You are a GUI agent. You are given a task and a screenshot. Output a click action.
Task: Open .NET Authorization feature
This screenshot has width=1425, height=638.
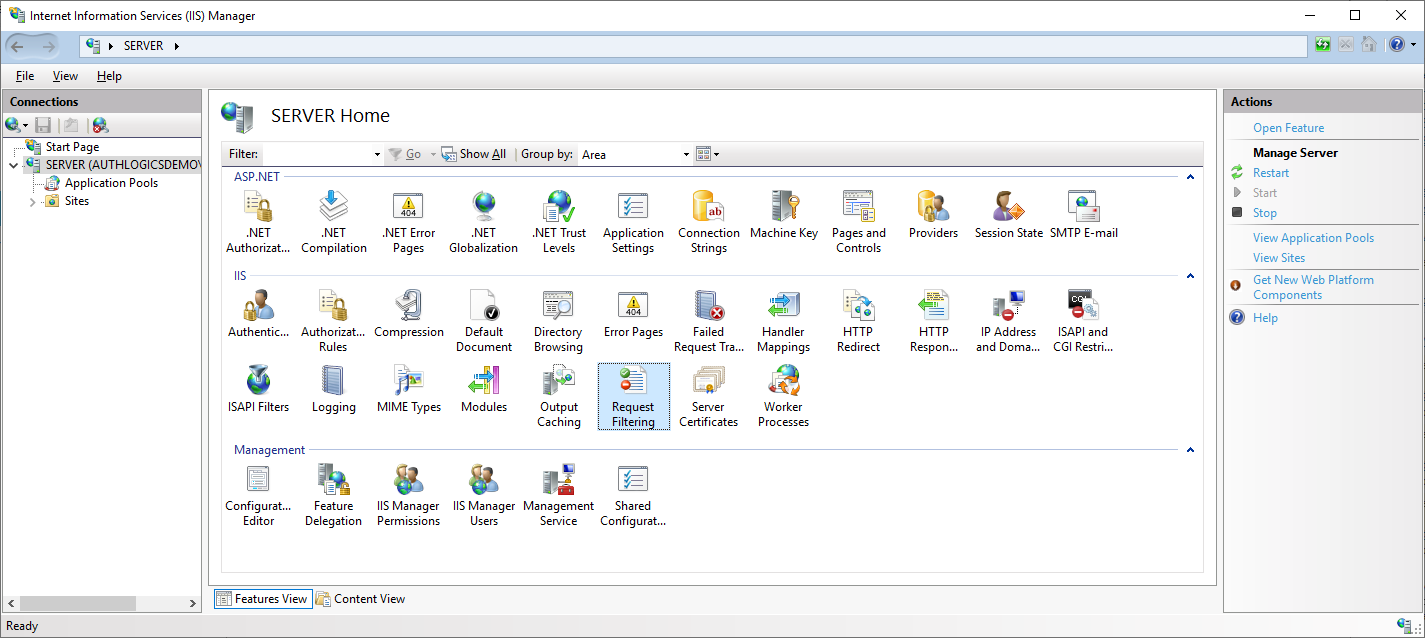pyautogui.click(x=258, y=222)
